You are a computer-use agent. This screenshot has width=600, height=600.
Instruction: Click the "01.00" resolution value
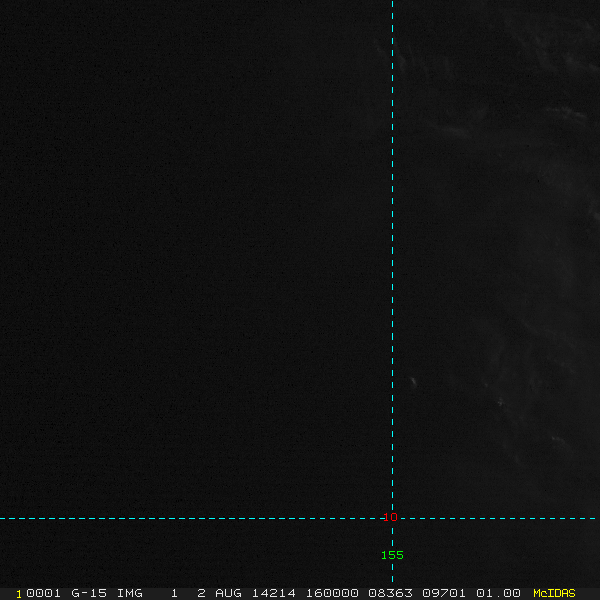coord(498,593)
